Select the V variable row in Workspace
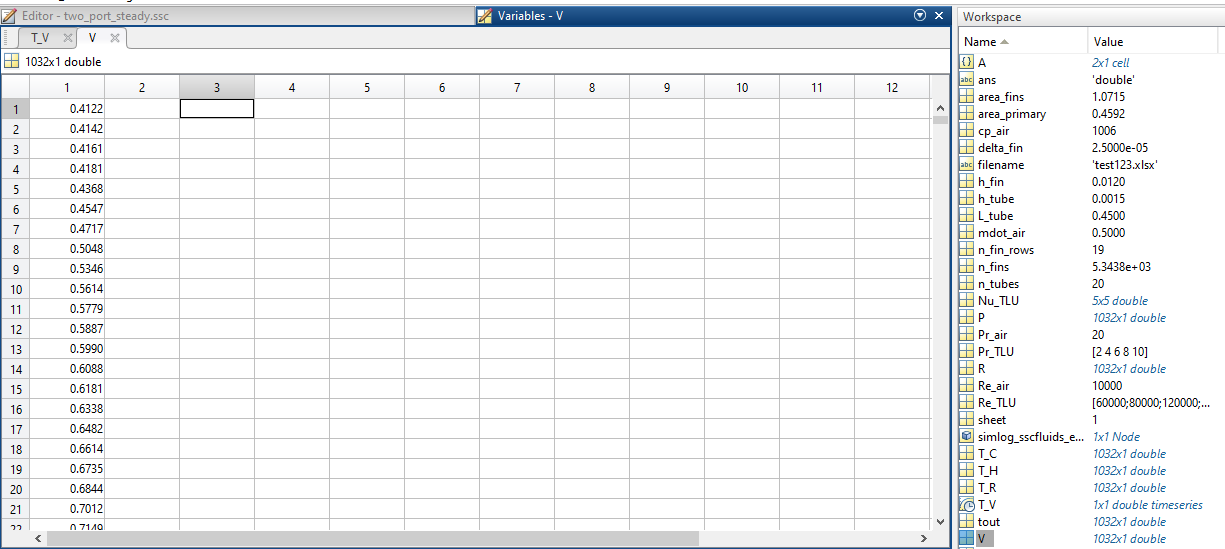 (x=1090, y=538)
